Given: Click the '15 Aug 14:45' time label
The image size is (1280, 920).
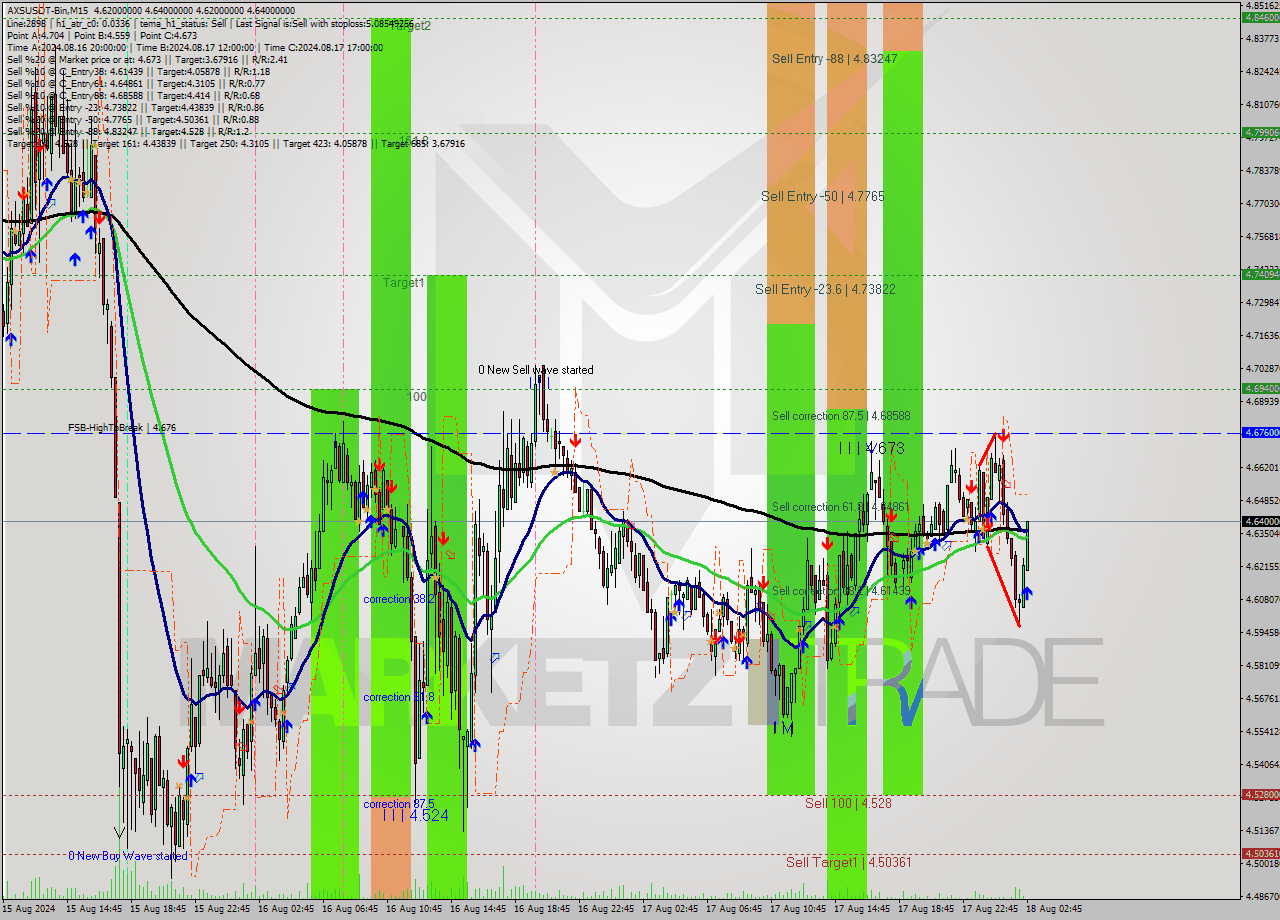Looking at the screenshot, I should point(93,909).
